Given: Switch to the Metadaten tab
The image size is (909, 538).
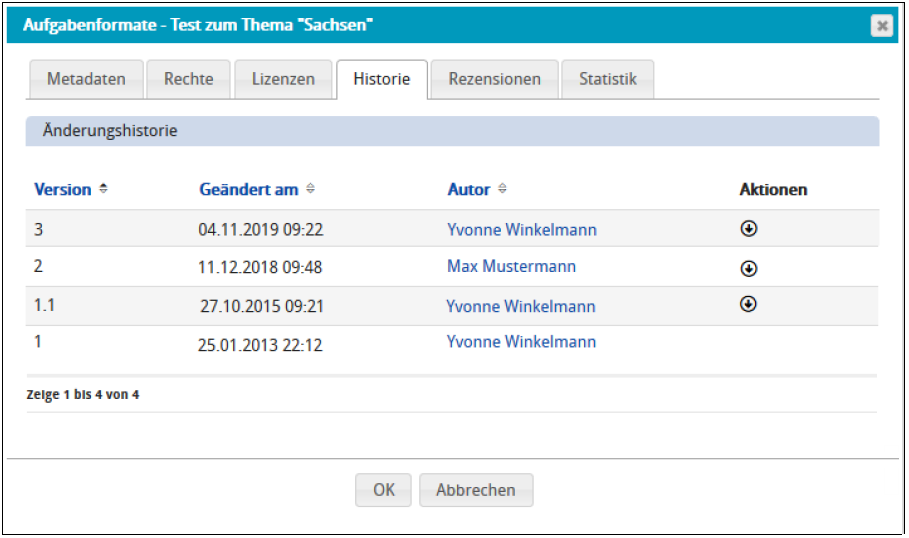Looking at the screenshot, I should pyautogui.click(x=86, y=79).
